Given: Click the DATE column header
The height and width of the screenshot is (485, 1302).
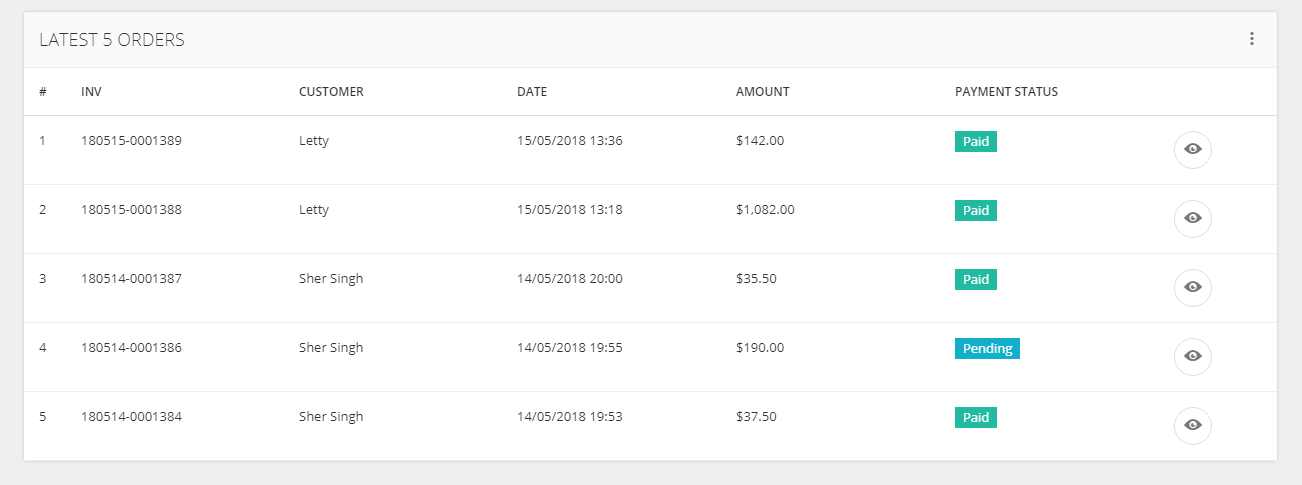Looking at the screenshot, I should pos(532,92).
